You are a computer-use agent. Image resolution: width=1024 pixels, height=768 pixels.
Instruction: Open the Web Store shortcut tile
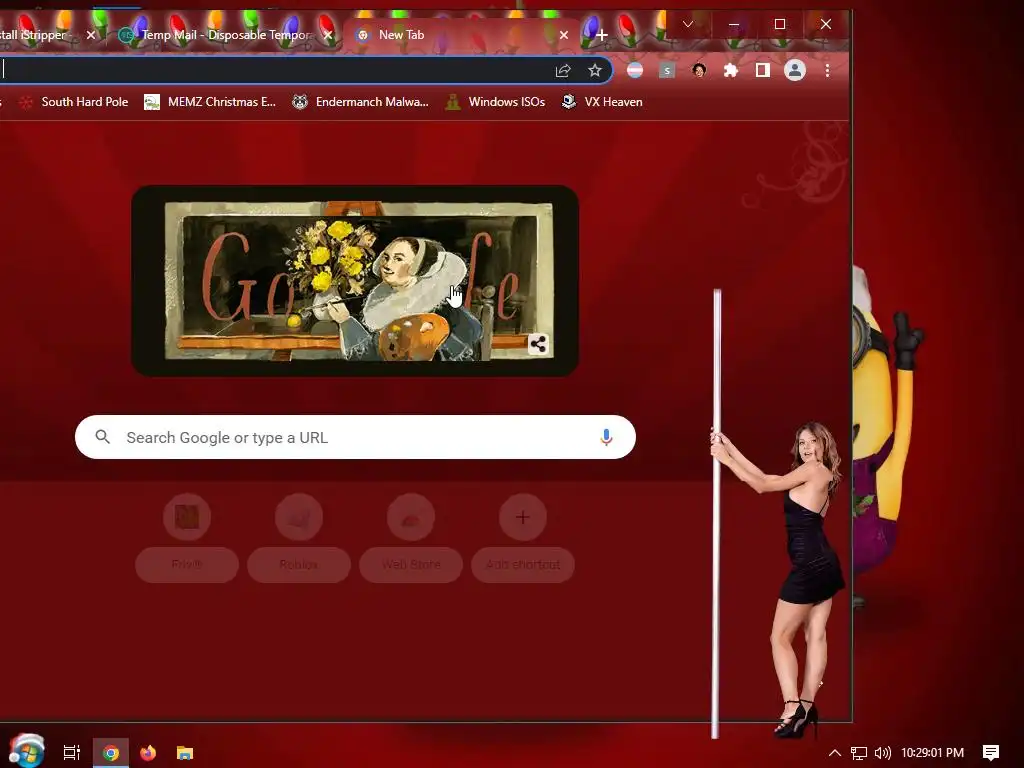click(411, 537)
